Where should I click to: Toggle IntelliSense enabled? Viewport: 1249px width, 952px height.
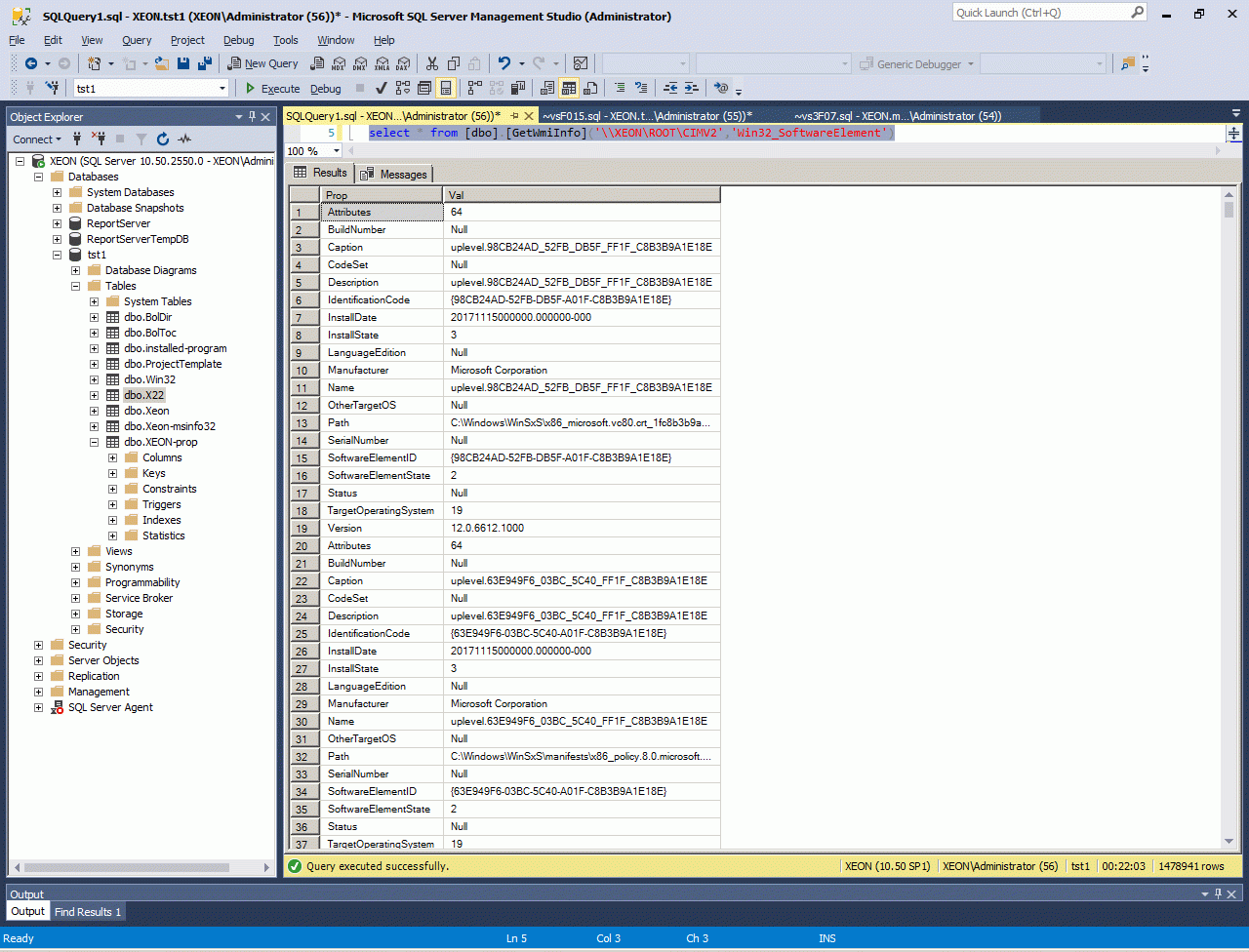446,89
